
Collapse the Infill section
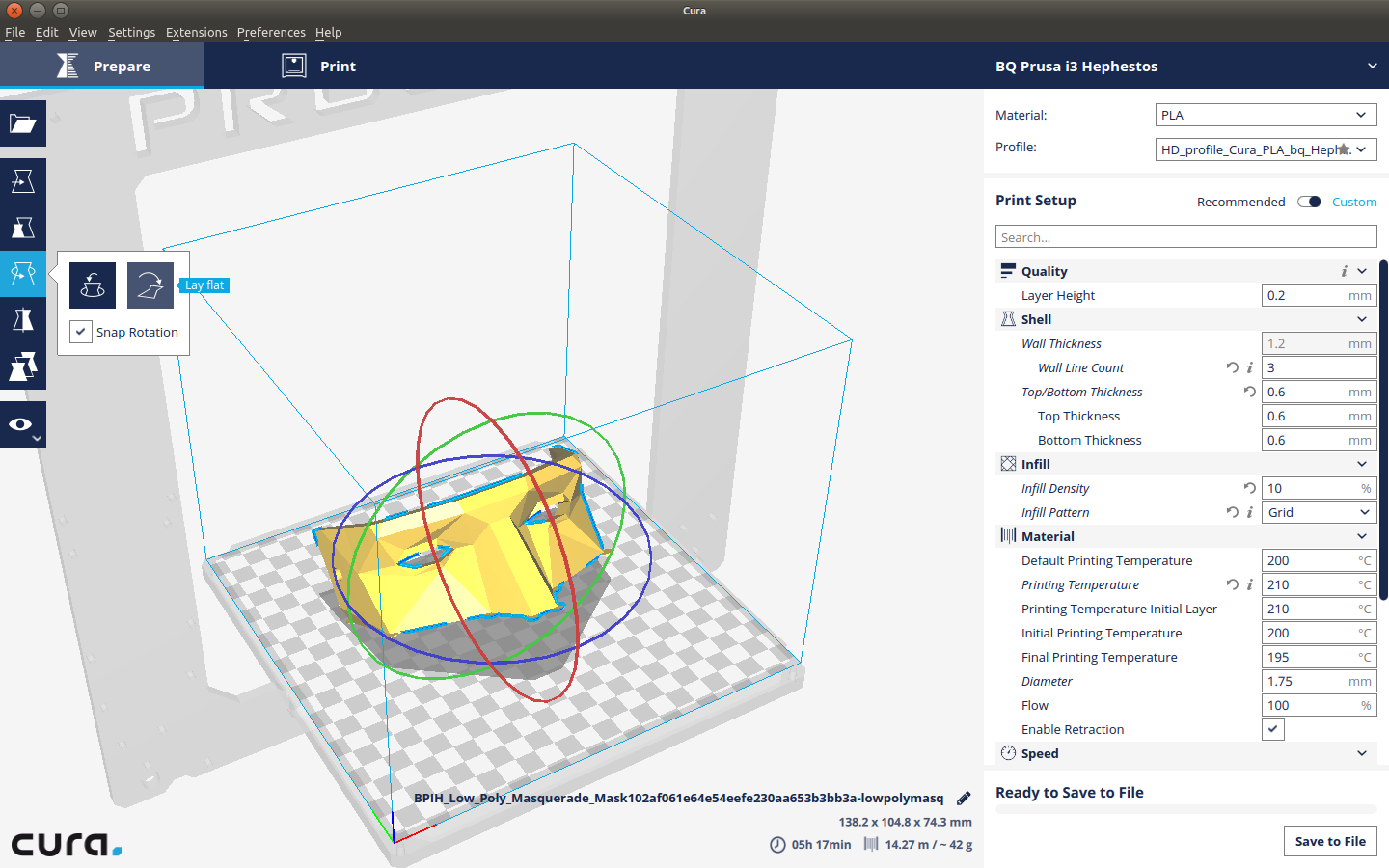pos(1362,464)
